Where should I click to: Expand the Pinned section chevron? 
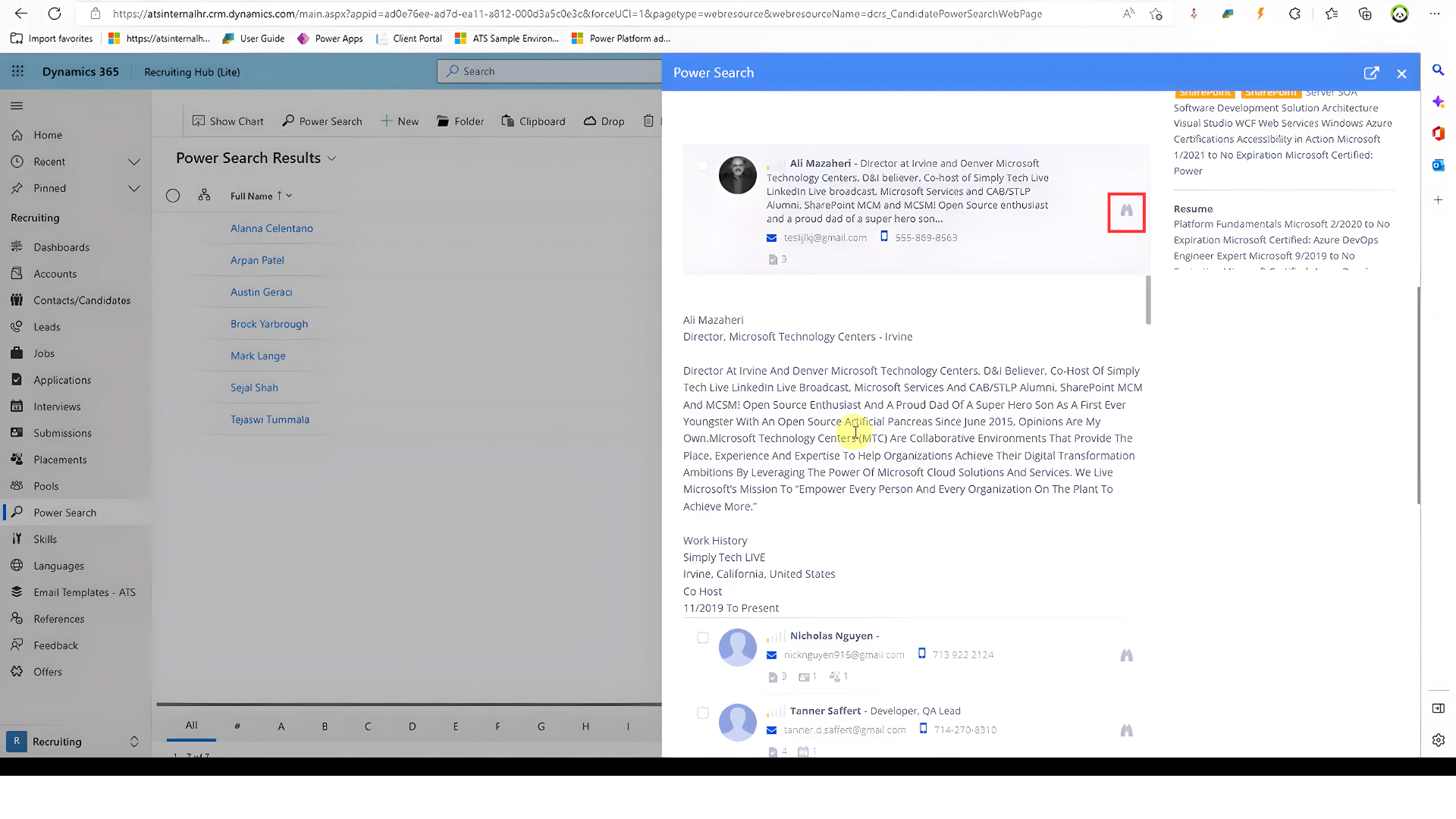(134, 188)
